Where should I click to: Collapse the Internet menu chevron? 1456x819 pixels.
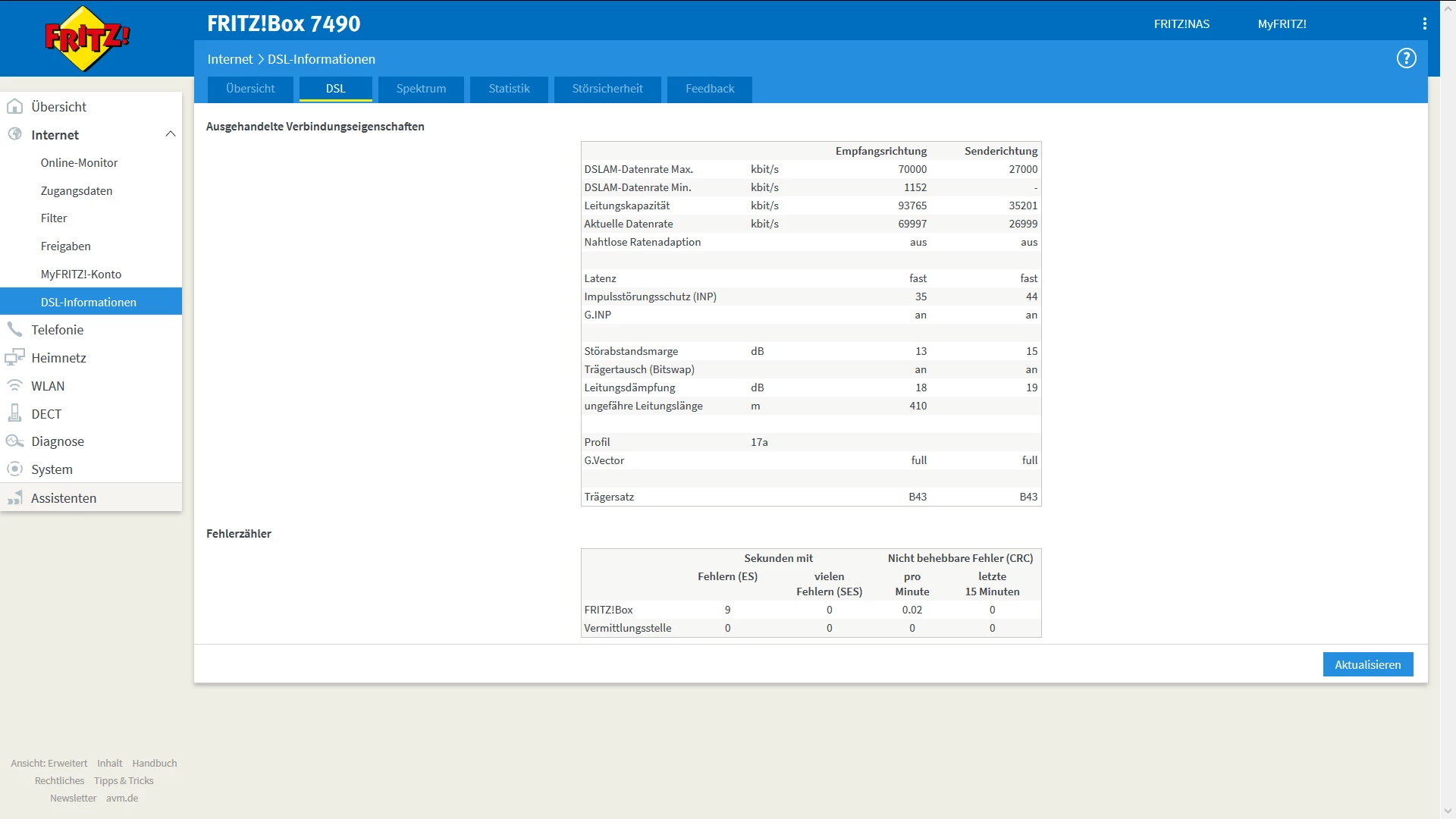pos(170,134)
